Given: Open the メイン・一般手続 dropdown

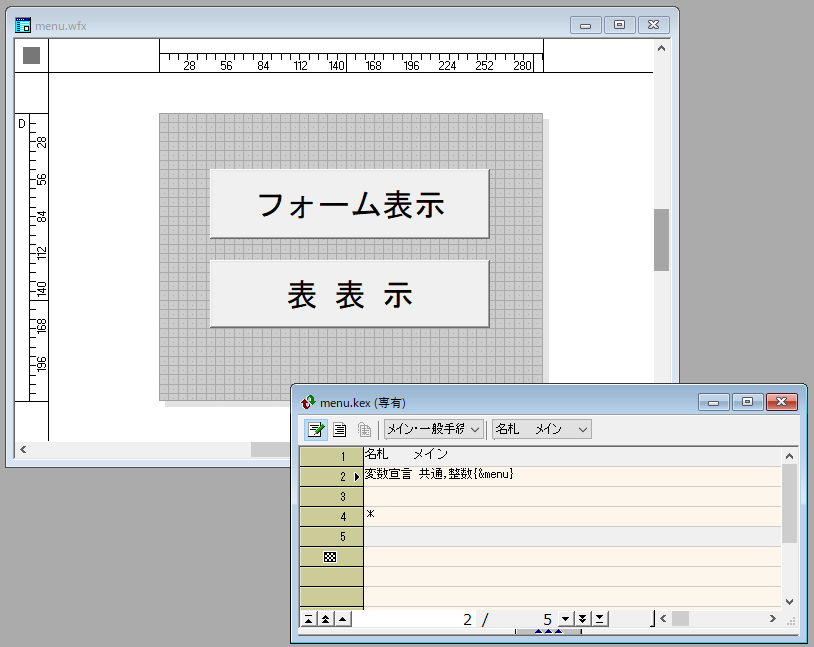Looking at the screenshot, I should point(434,429).
